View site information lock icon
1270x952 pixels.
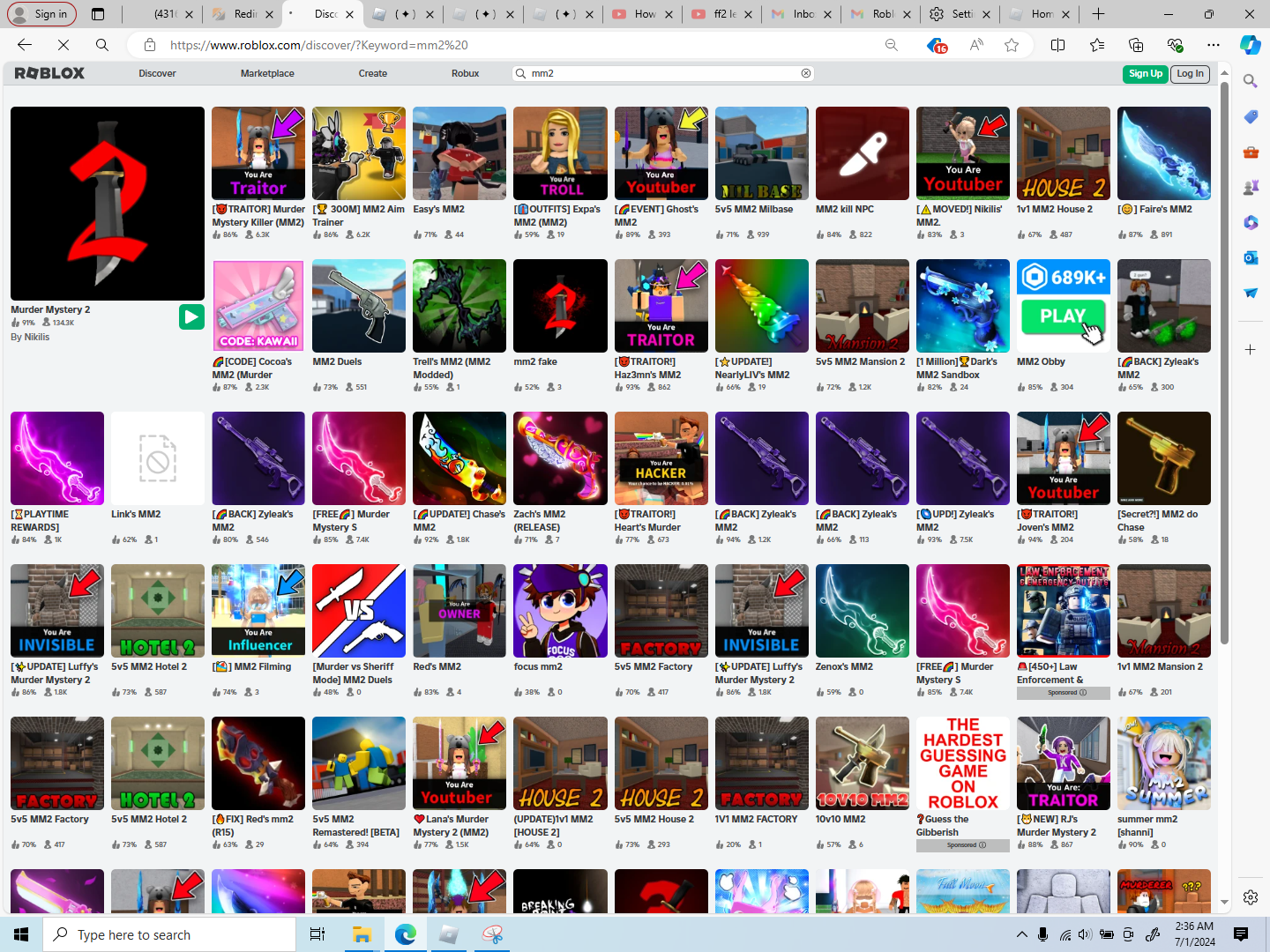tap(150, 45)
